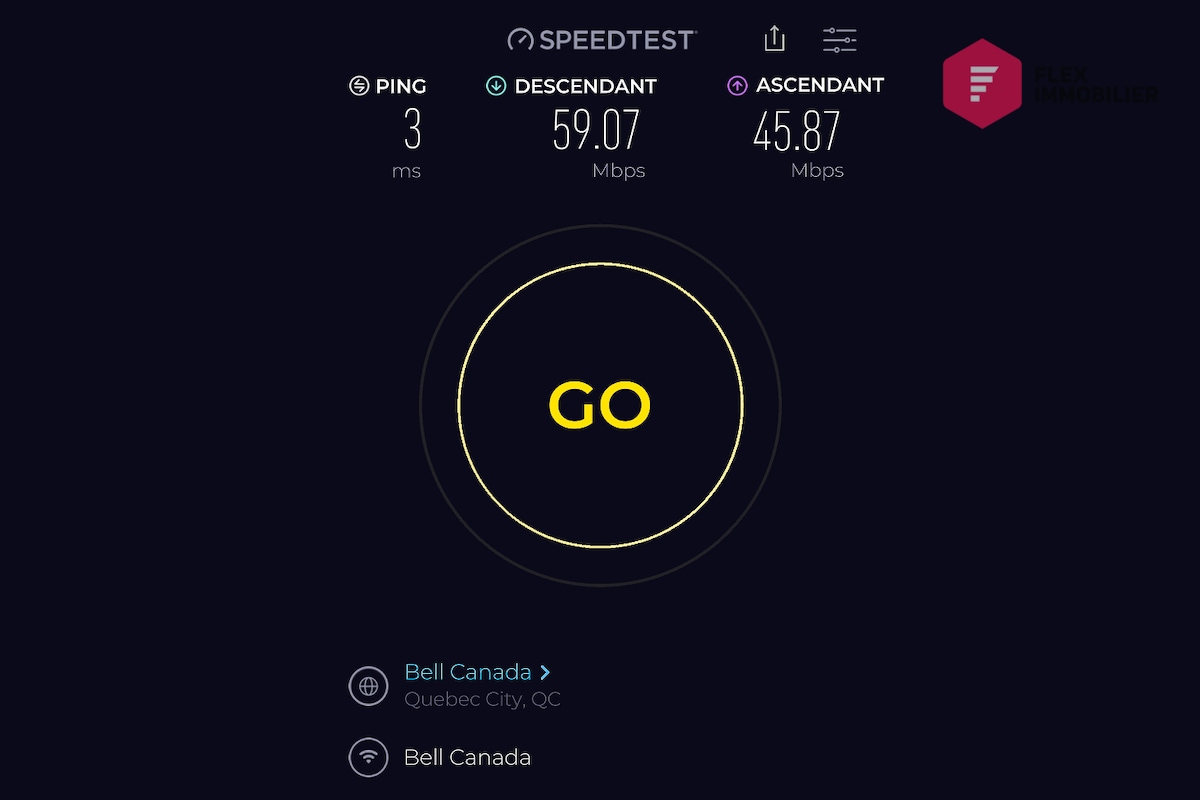1200x800 pixels.
Task: Expand server selection via chevron arrow
Action: (545, 672)
